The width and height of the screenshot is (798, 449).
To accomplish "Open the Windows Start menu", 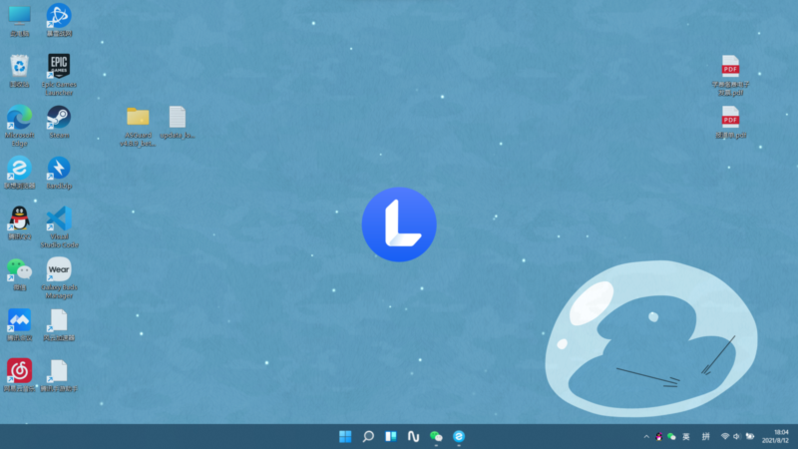I will (x=345, y=436).
